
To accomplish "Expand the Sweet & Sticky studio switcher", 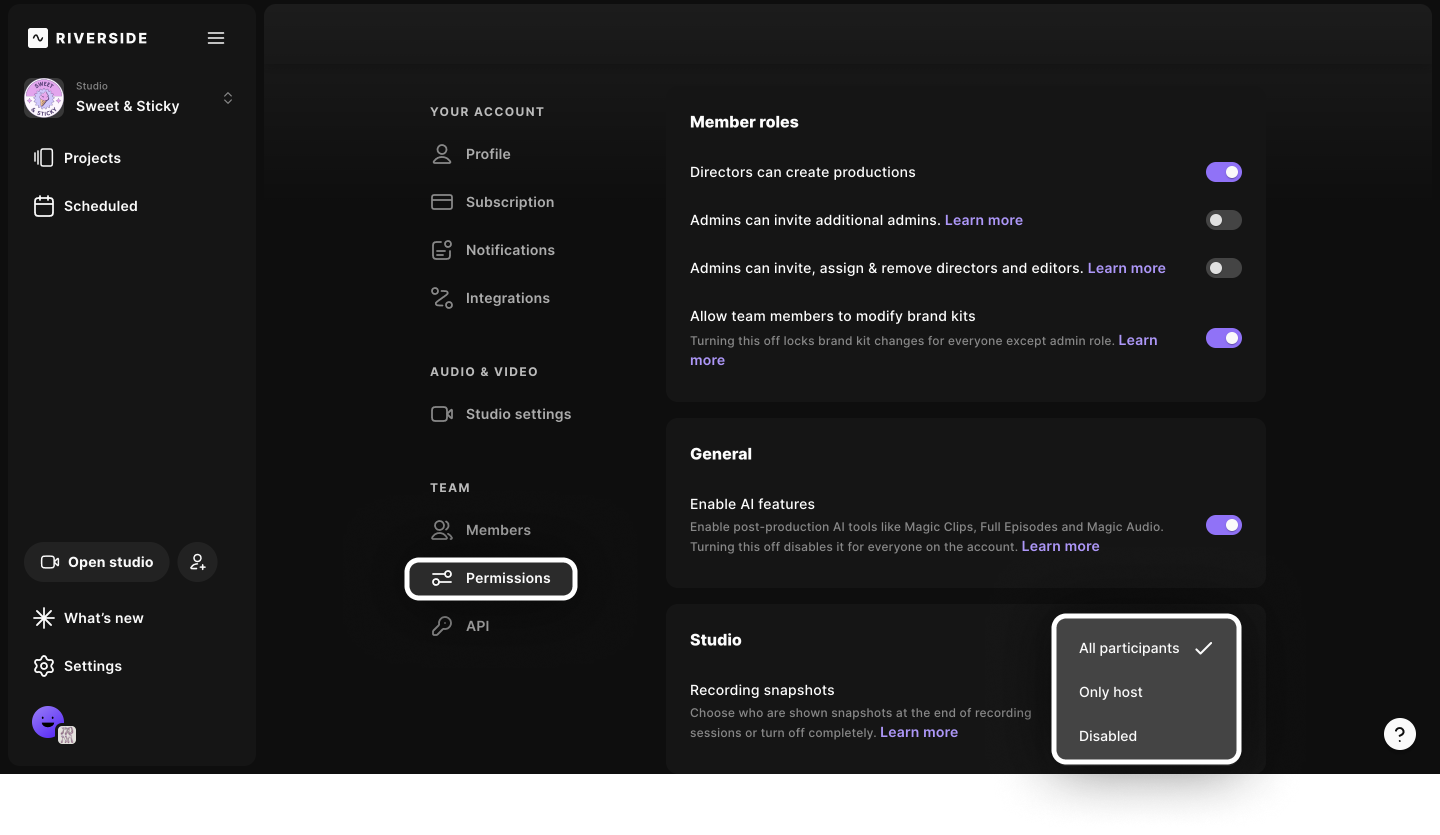I will click(x=228, y=98).
